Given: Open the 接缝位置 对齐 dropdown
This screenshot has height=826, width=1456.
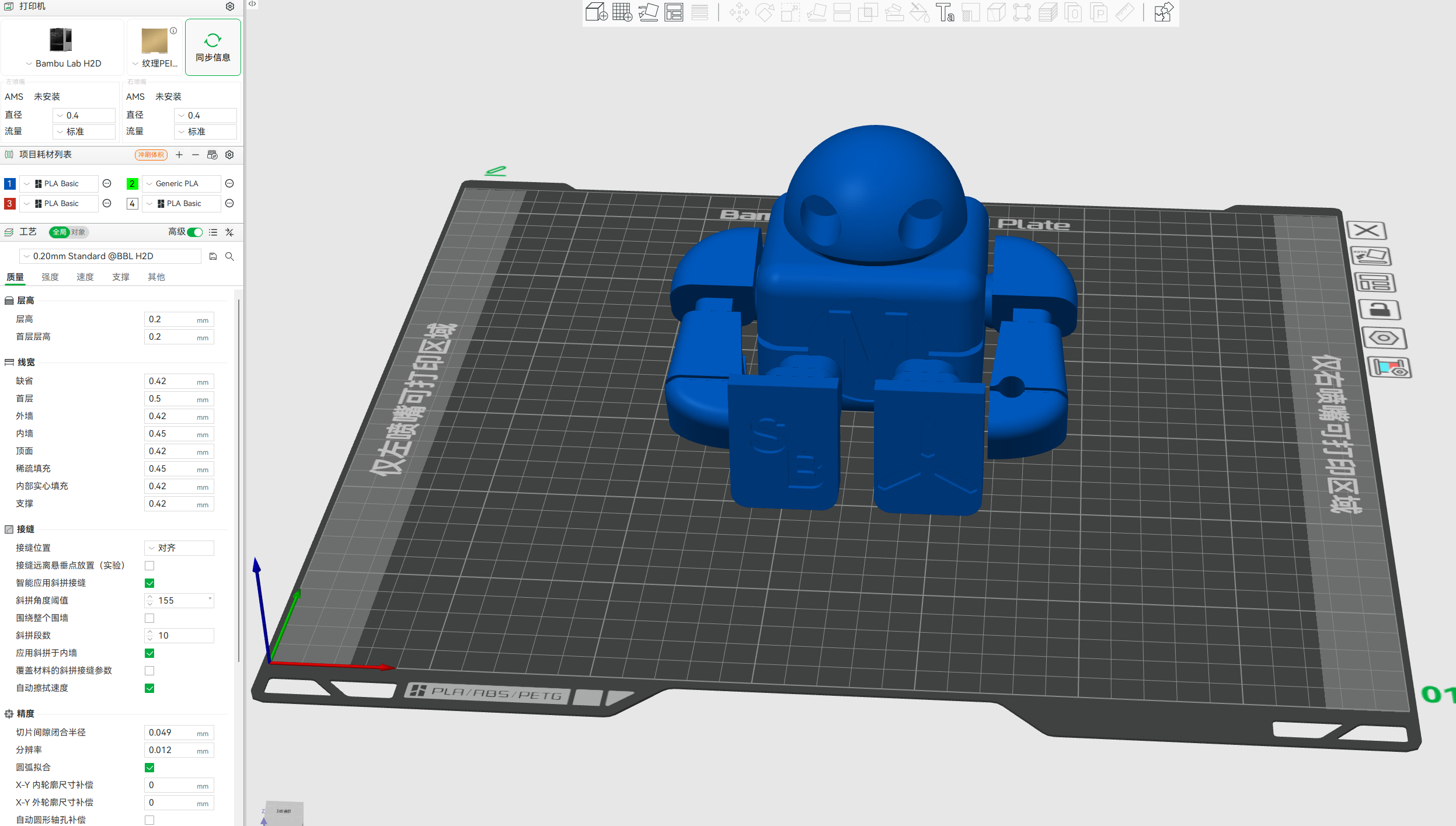Looking at the screenshot, I should coord(179,548).
